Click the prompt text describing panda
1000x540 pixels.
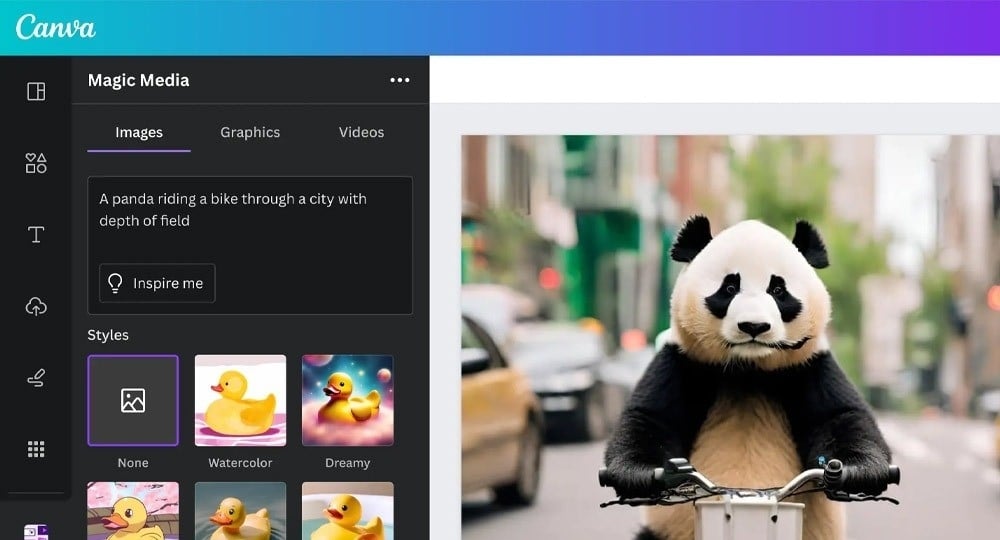pos(233,210)
